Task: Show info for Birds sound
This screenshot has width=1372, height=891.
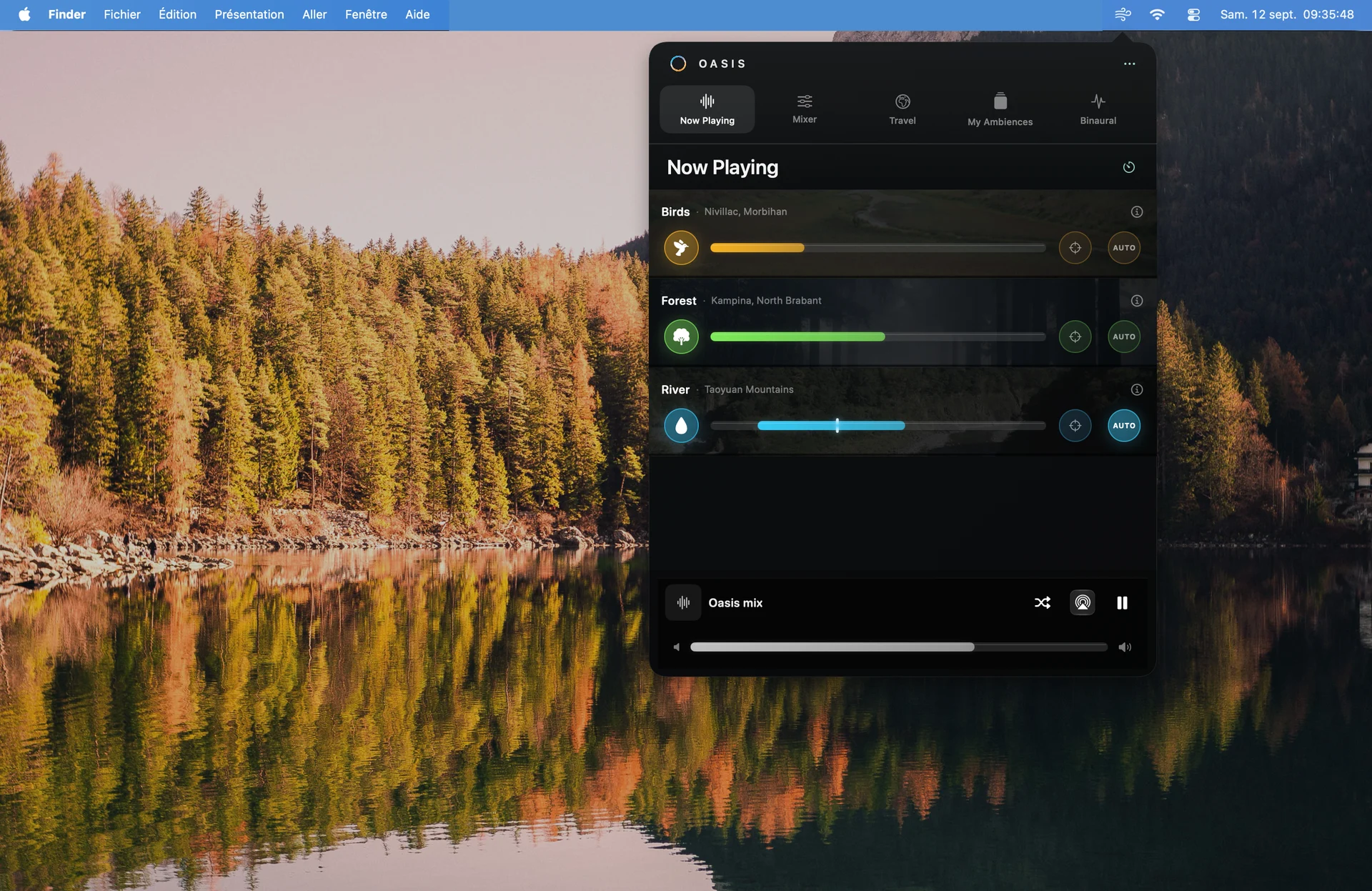Action: pos(1137,211)
